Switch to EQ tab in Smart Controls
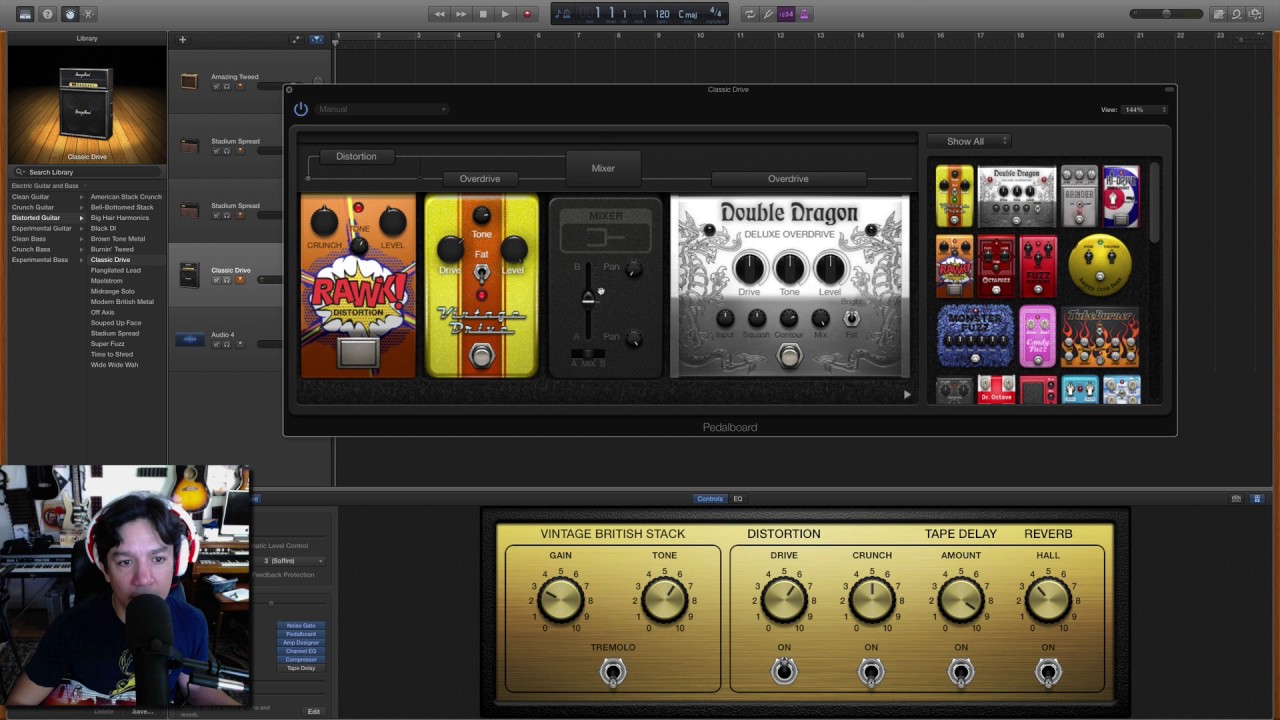The image size is (1280, 720). pos(738,499)
